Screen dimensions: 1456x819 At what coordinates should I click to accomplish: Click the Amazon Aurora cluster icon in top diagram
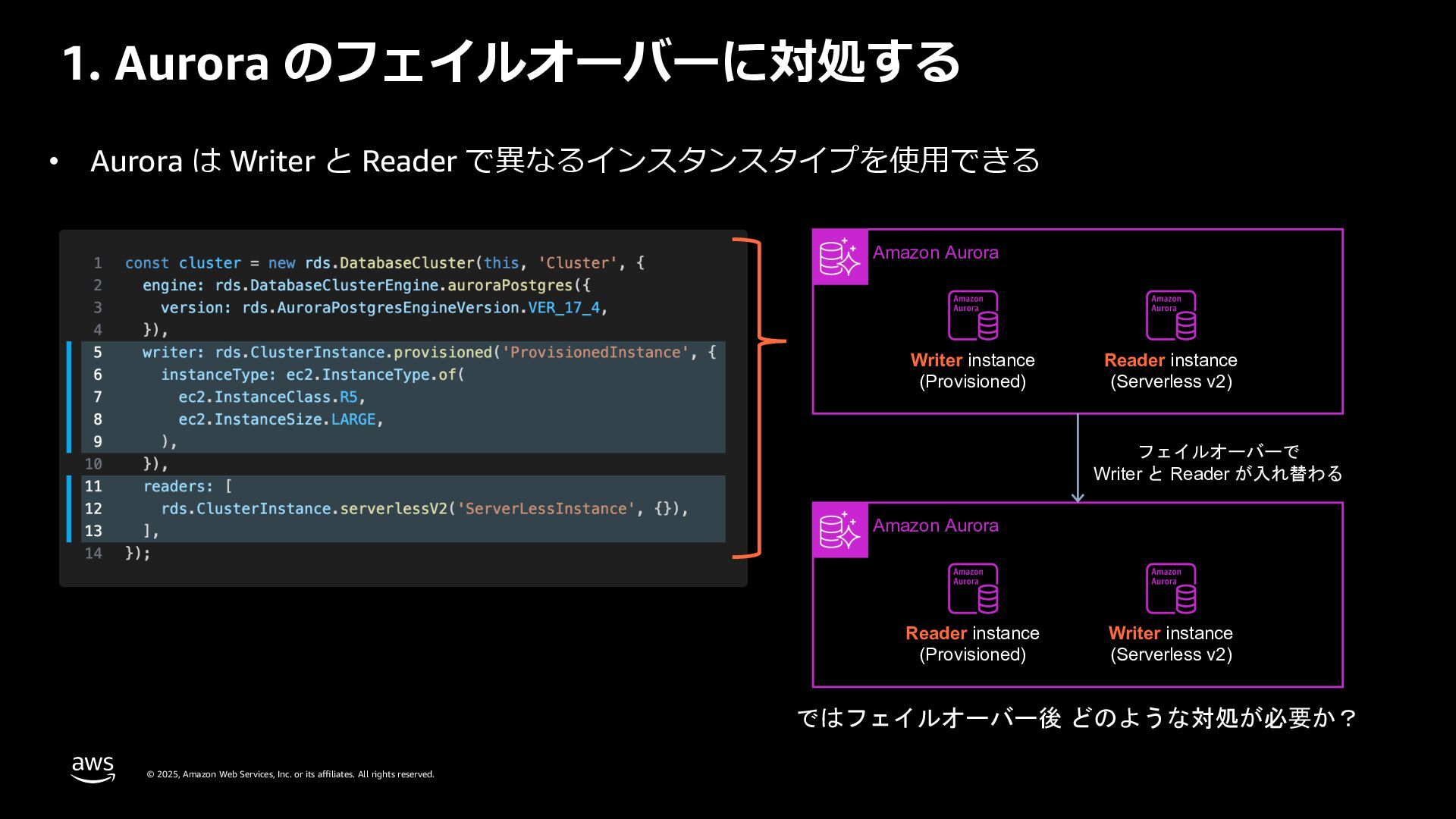click(x=840, y=257)
